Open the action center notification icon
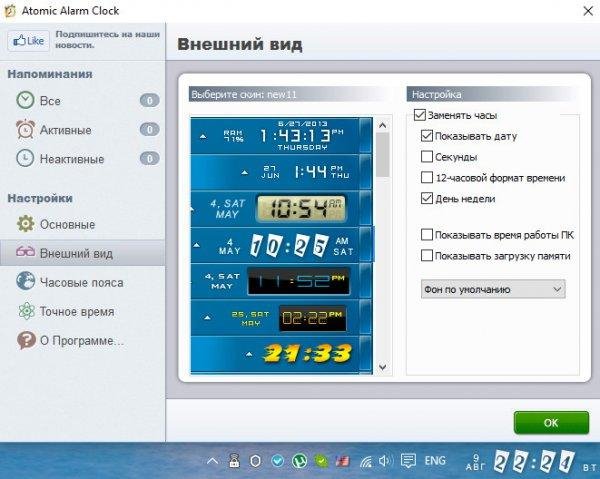This screenshot has height=479, width=600. (x=408, y=461)
